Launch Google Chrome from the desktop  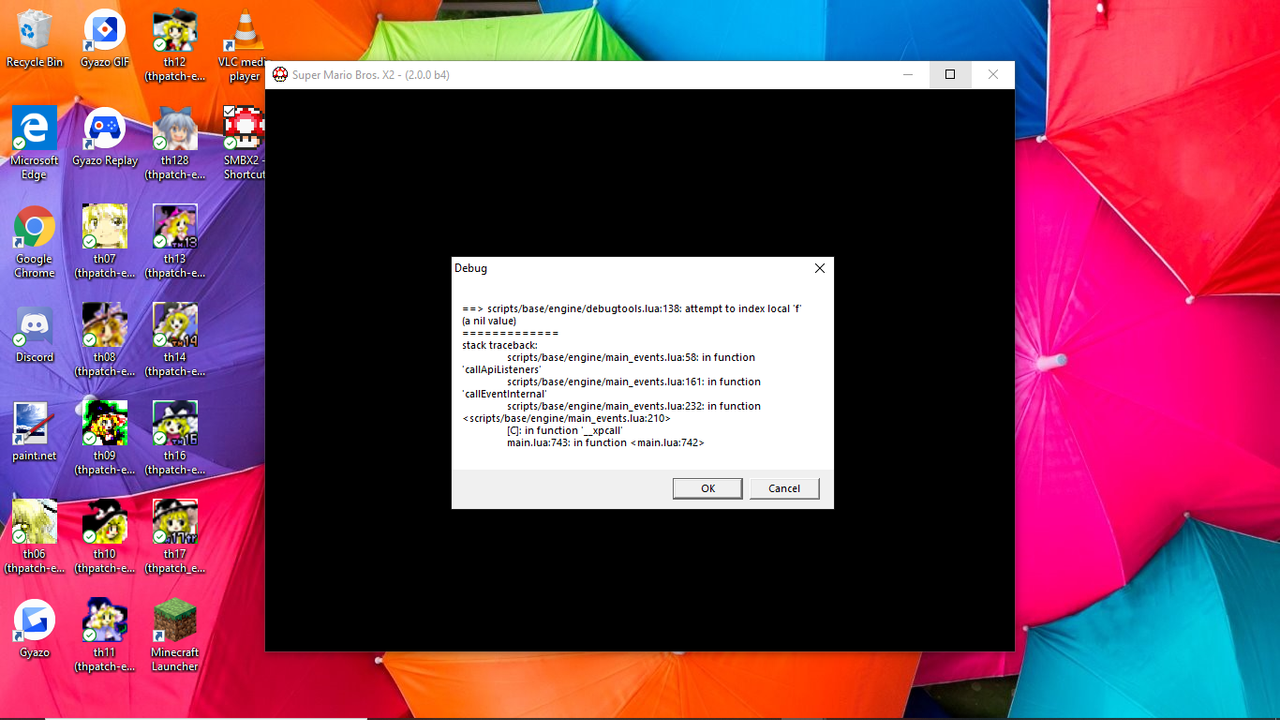coord(34,243)
